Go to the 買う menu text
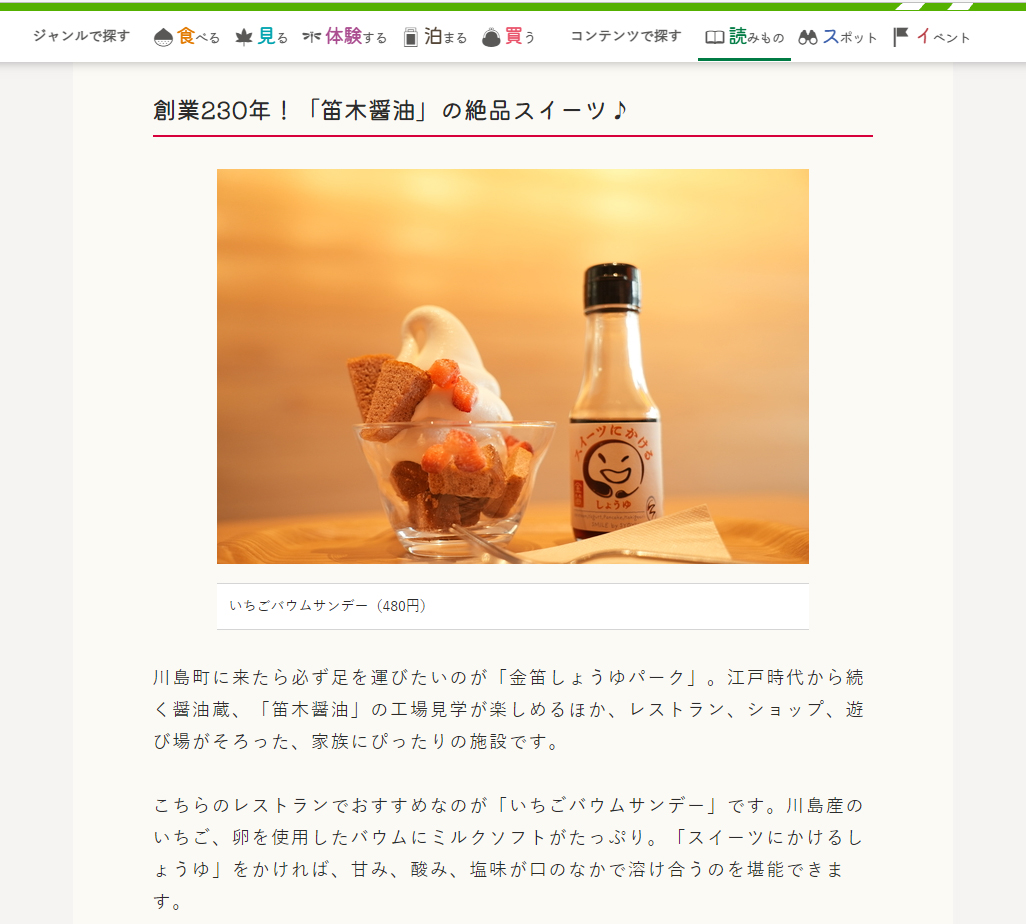The width and height of the screenshot is (1026, 924). click(520, 36)
